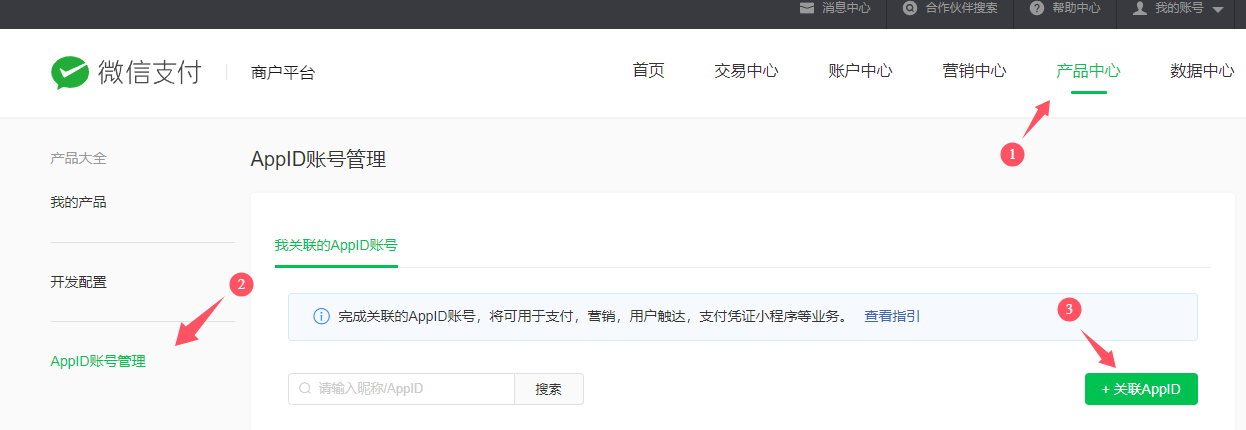Open the 查看指引 link
Image resolution: width=1246 pixels, height=430 pixels.
(892, 316)
